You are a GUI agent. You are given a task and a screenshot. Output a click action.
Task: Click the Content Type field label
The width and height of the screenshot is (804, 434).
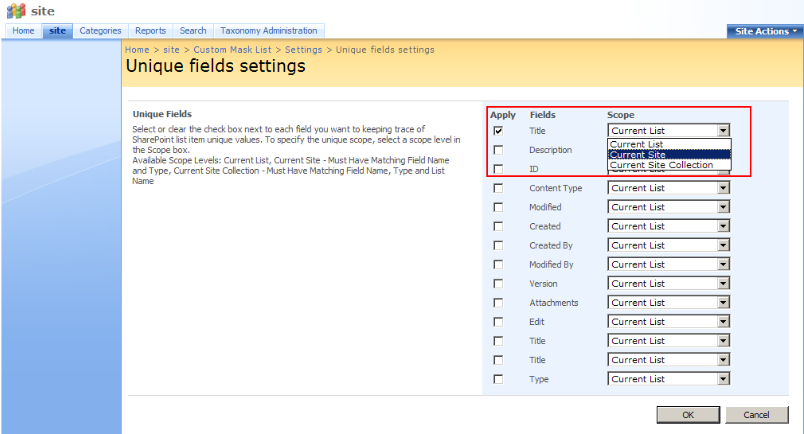coord(556,188)
